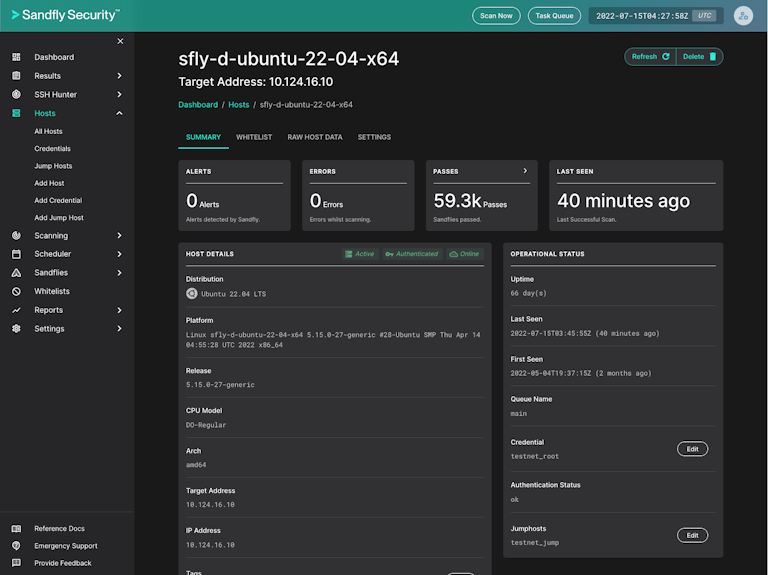This screenshot has height=575, width=768.
Task: Click the Reference Docs book icon
Action: pyautogui.click(x=16, y=528)
